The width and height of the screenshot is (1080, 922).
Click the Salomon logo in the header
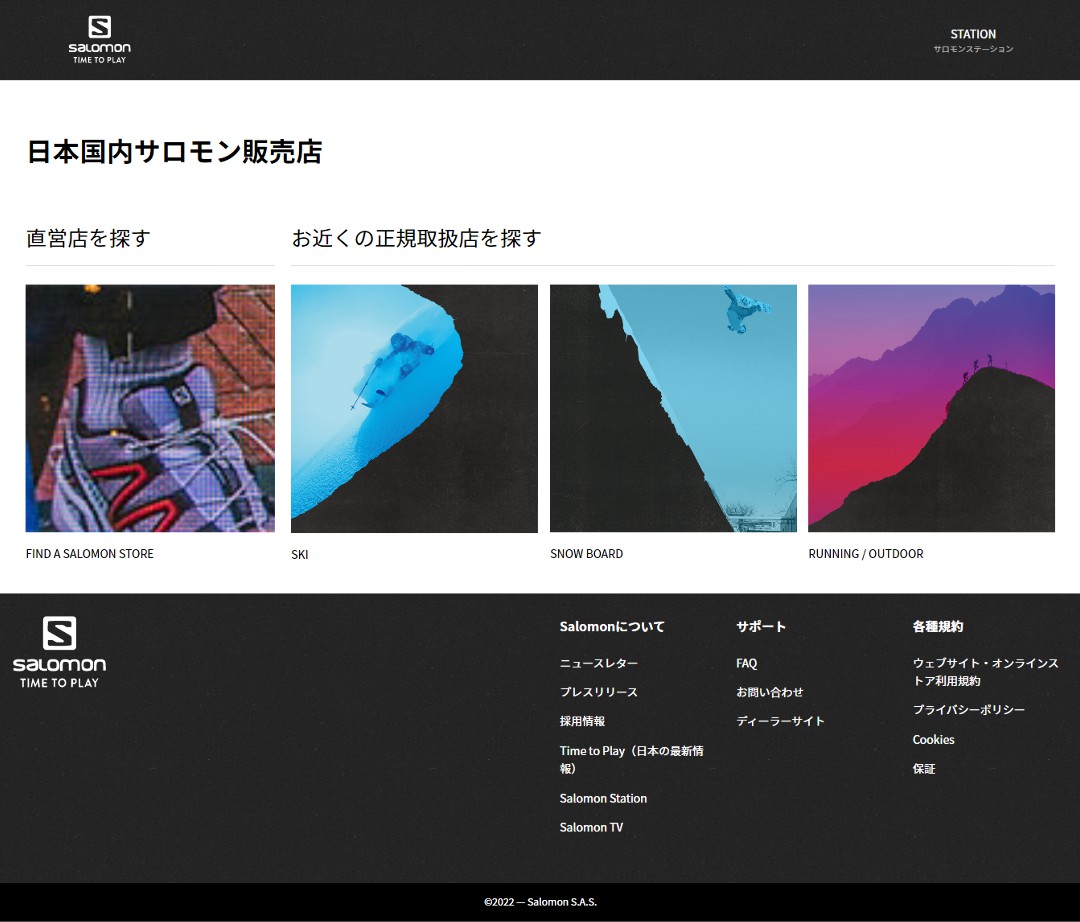click(x=99, y=40)
